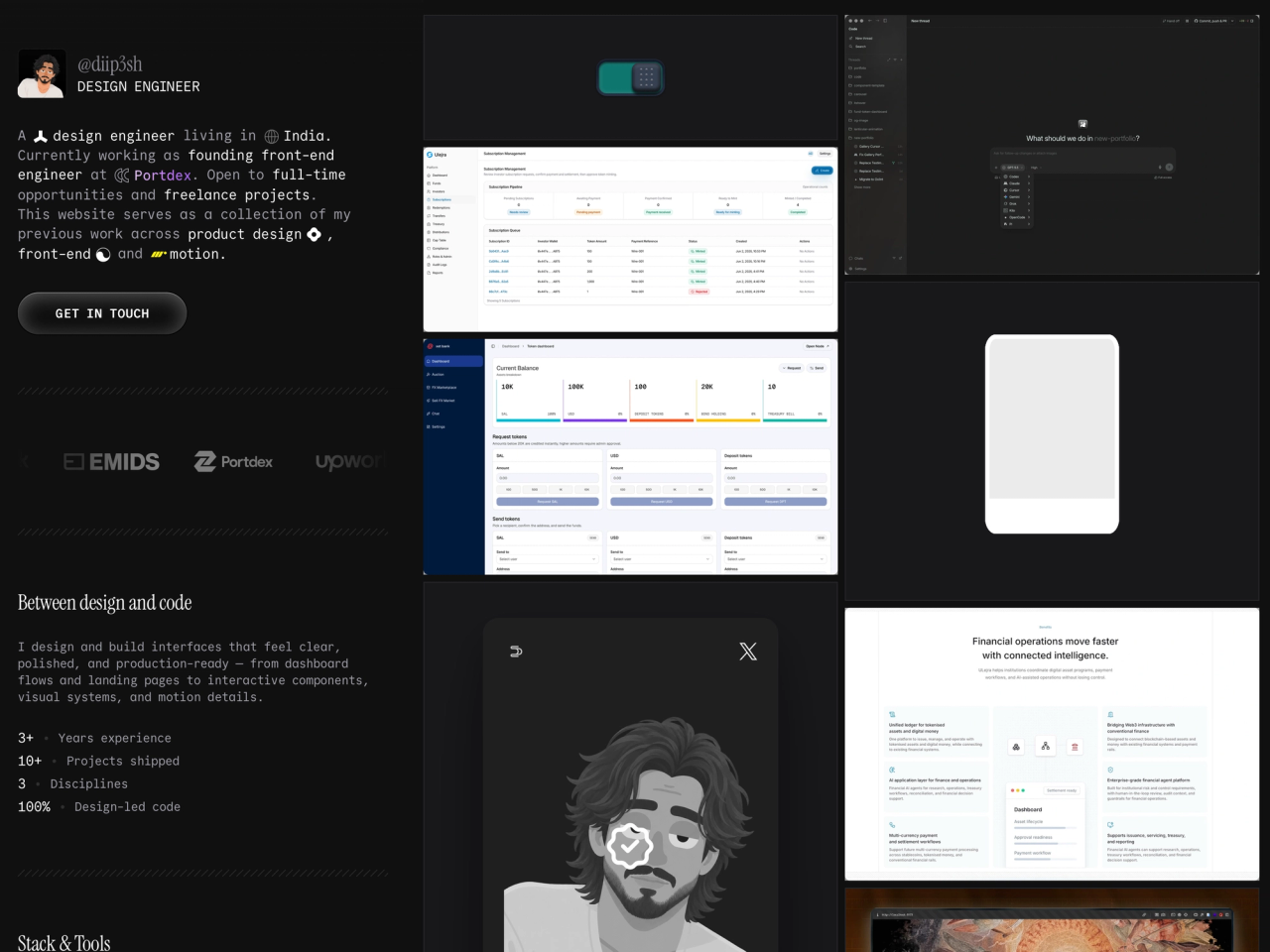Click the orange Deposit Tokens balance bar

[661, 420]
